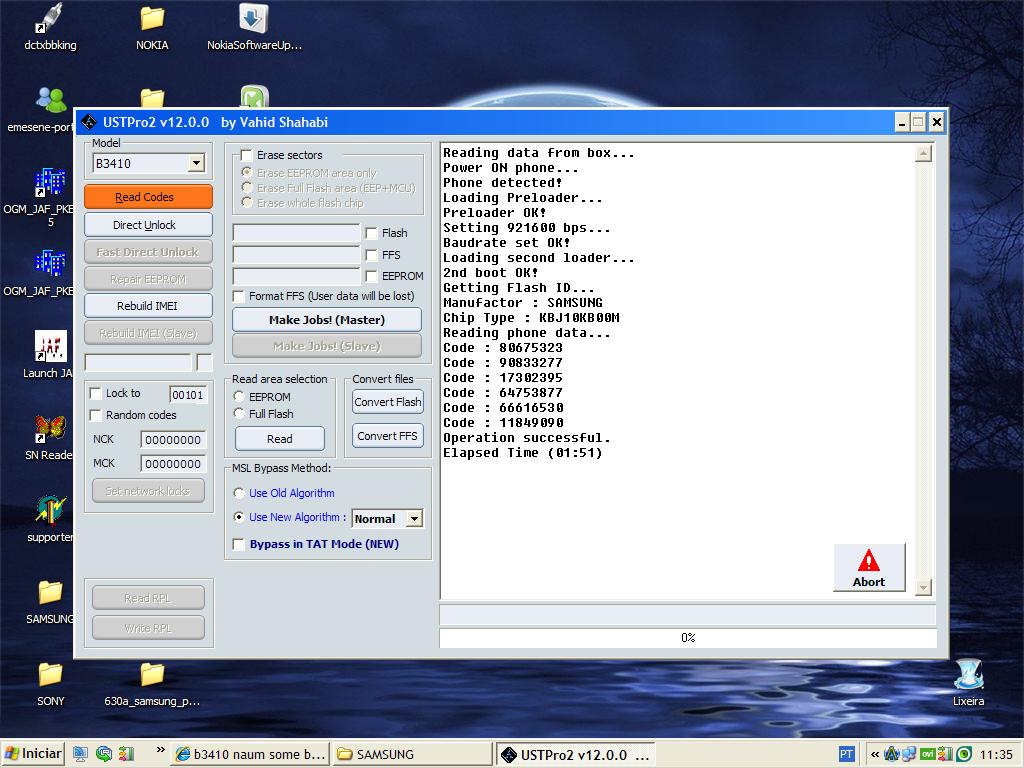Image resolution: width=1024 pixels, height=768 pixels.
Task: Switch to b3410 naum some taskbar item
Action: point(251,754)
